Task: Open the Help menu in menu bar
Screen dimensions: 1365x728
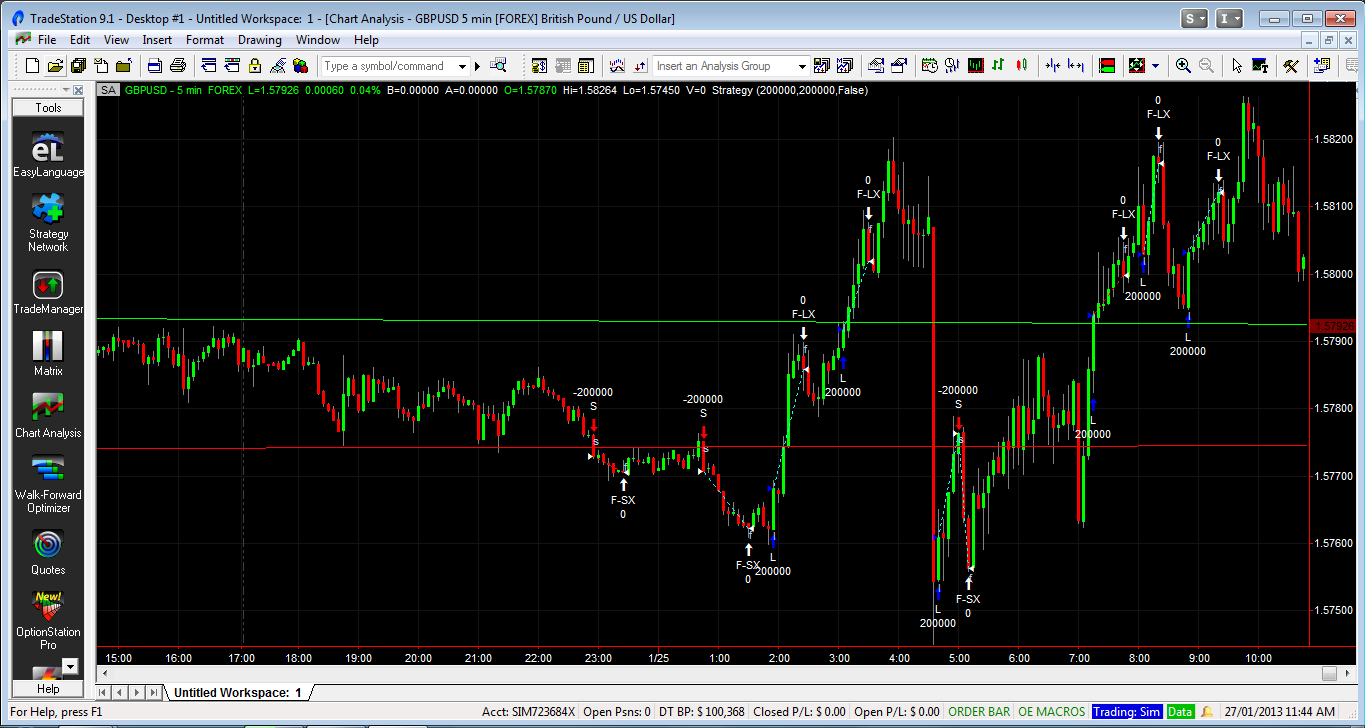Action: 366,40
